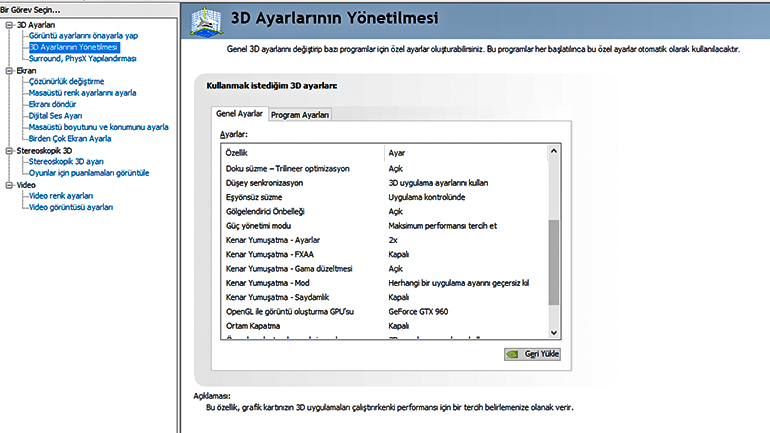Viewport: 770px width, 433px height.
Task: Open Görüntü ayarlarını önayarla yap
Action: [x=83, y=36]
